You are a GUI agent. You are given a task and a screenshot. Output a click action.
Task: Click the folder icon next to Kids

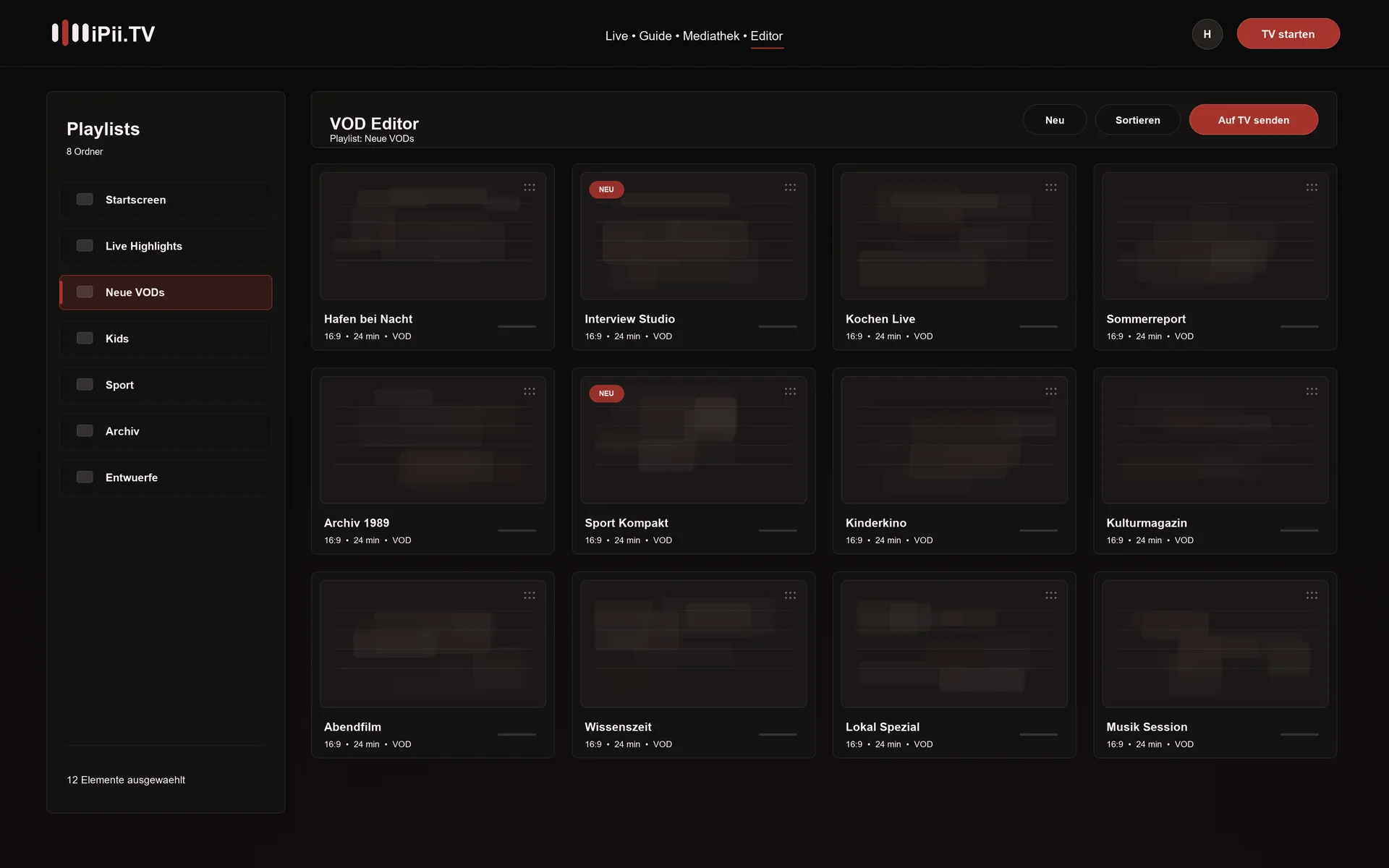click(x=85, y=338)
